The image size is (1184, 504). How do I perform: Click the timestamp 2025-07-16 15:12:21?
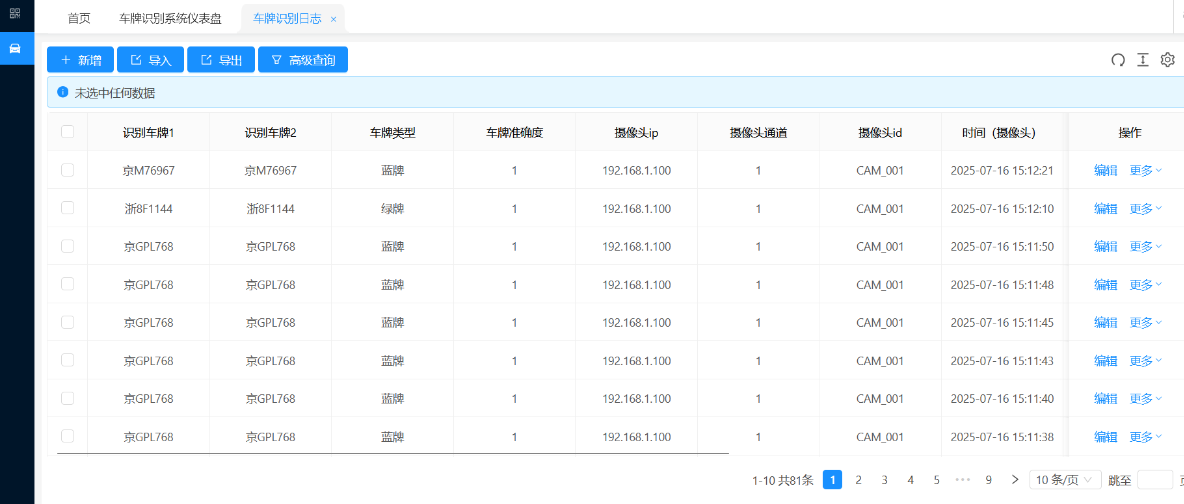click(x=1002, y=171)
